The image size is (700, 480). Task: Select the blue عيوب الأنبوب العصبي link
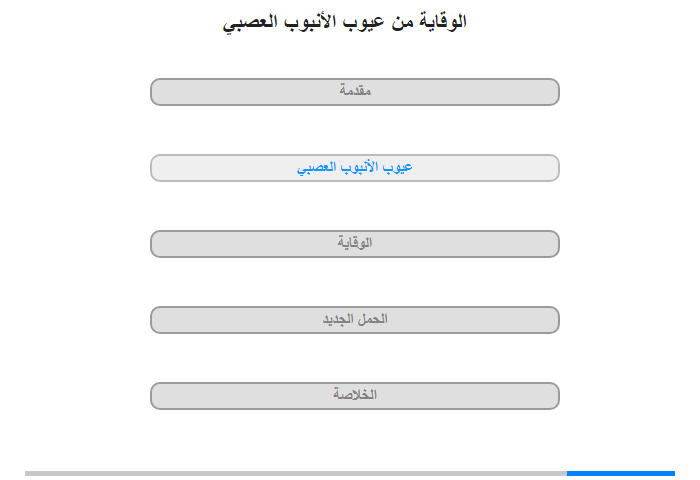pyautogui.click(x=354, y=167)
